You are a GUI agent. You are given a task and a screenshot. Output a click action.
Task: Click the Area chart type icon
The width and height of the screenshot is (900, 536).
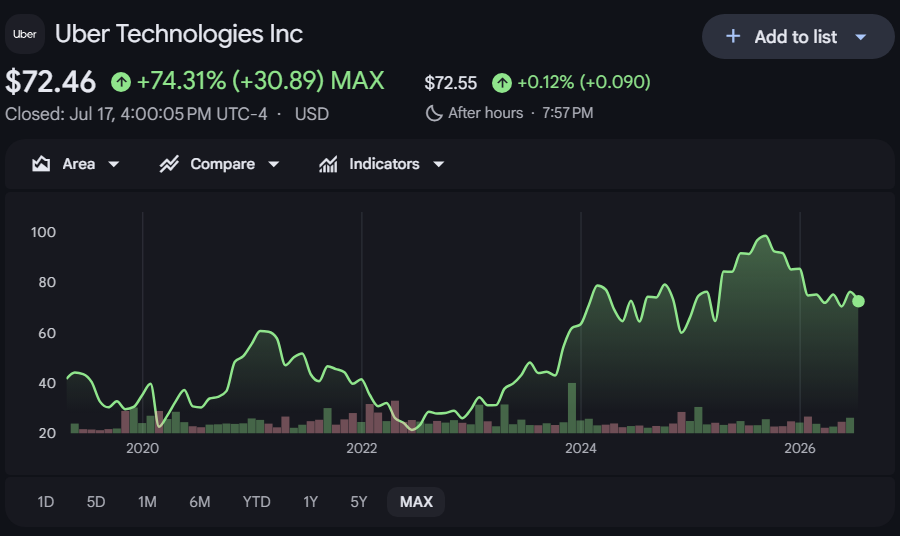click(x=41, y=164)
